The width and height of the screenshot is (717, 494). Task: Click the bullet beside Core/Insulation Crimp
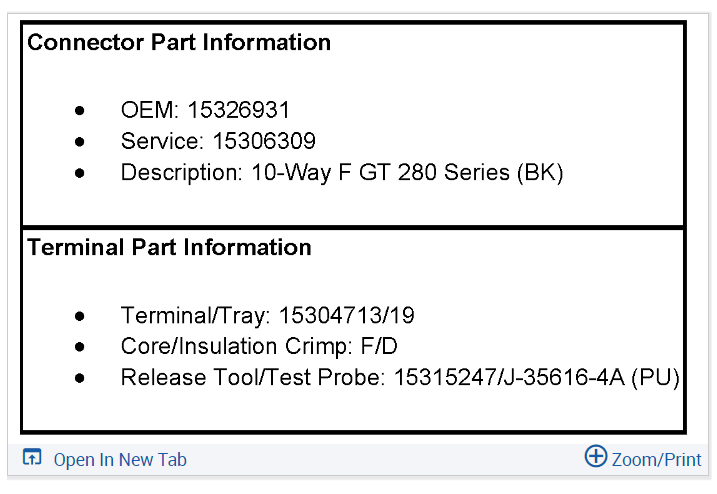tap(80, 347)
